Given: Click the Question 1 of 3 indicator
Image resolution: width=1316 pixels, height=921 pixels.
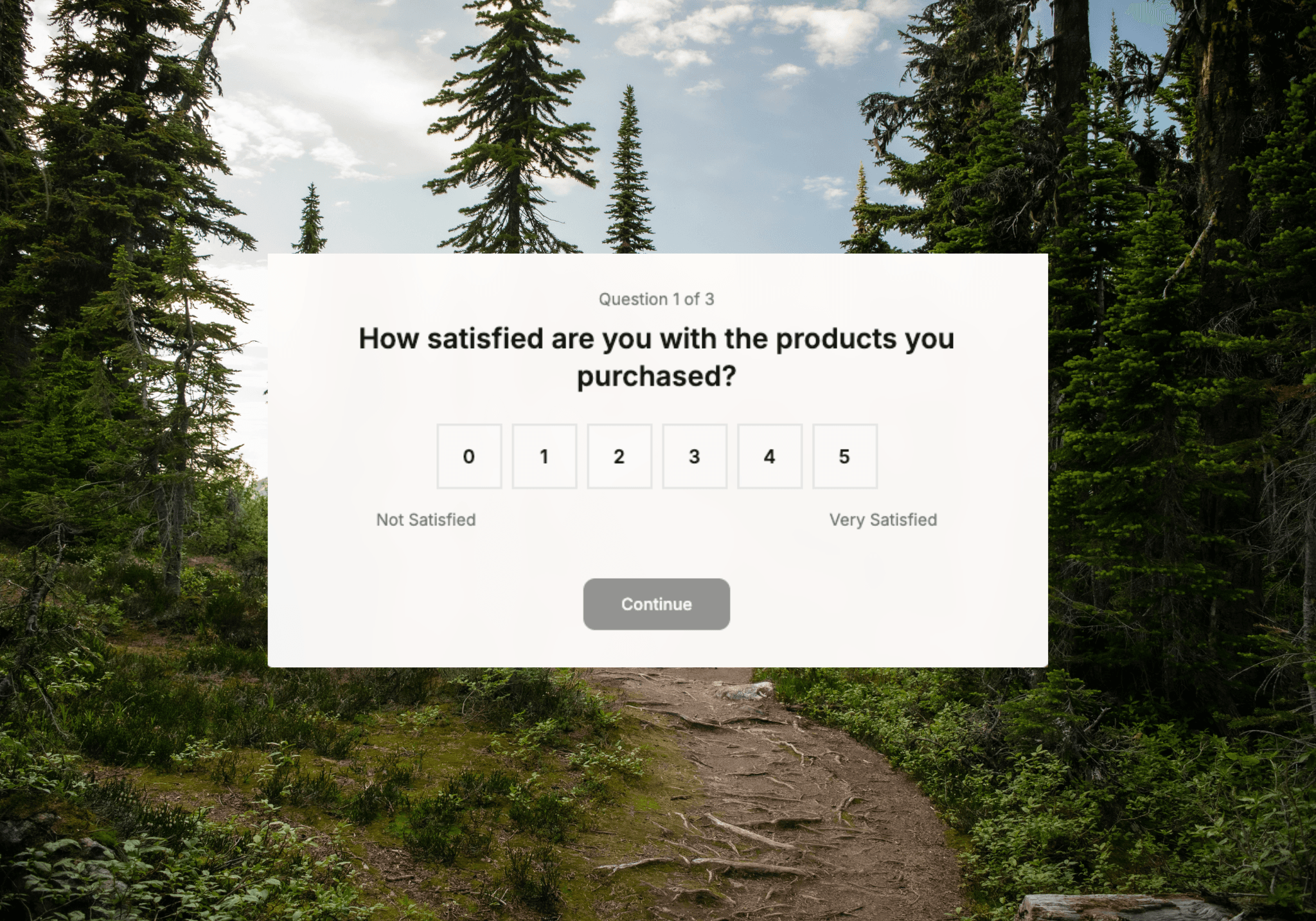Looking at the screenshot, I should 657,299.
